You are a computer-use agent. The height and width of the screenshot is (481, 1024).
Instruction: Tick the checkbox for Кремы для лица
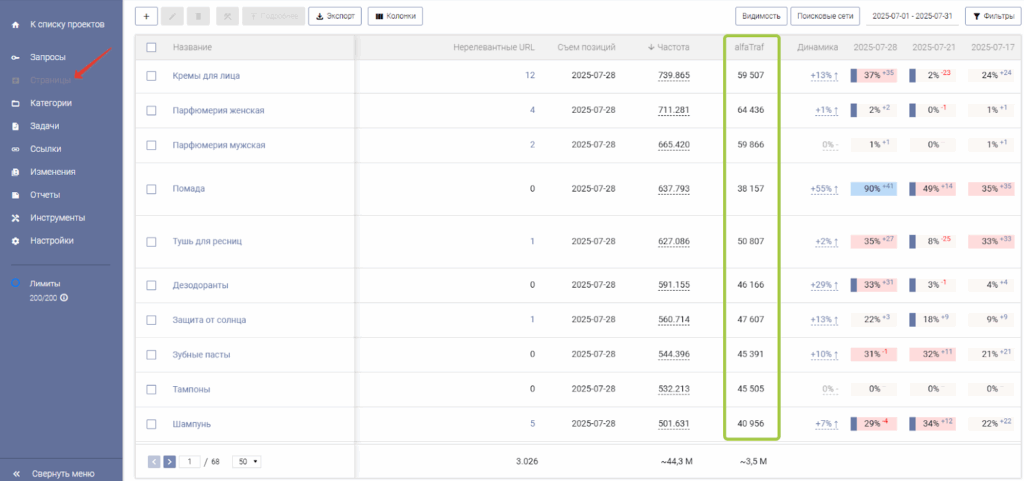click(x=151, y=76)
